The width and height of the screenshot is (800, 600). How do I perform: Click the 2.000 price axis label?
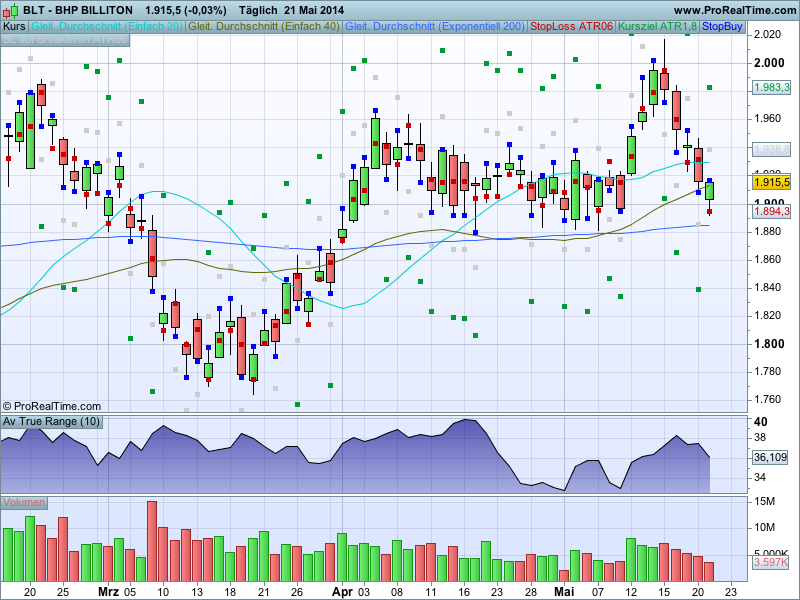769,63
